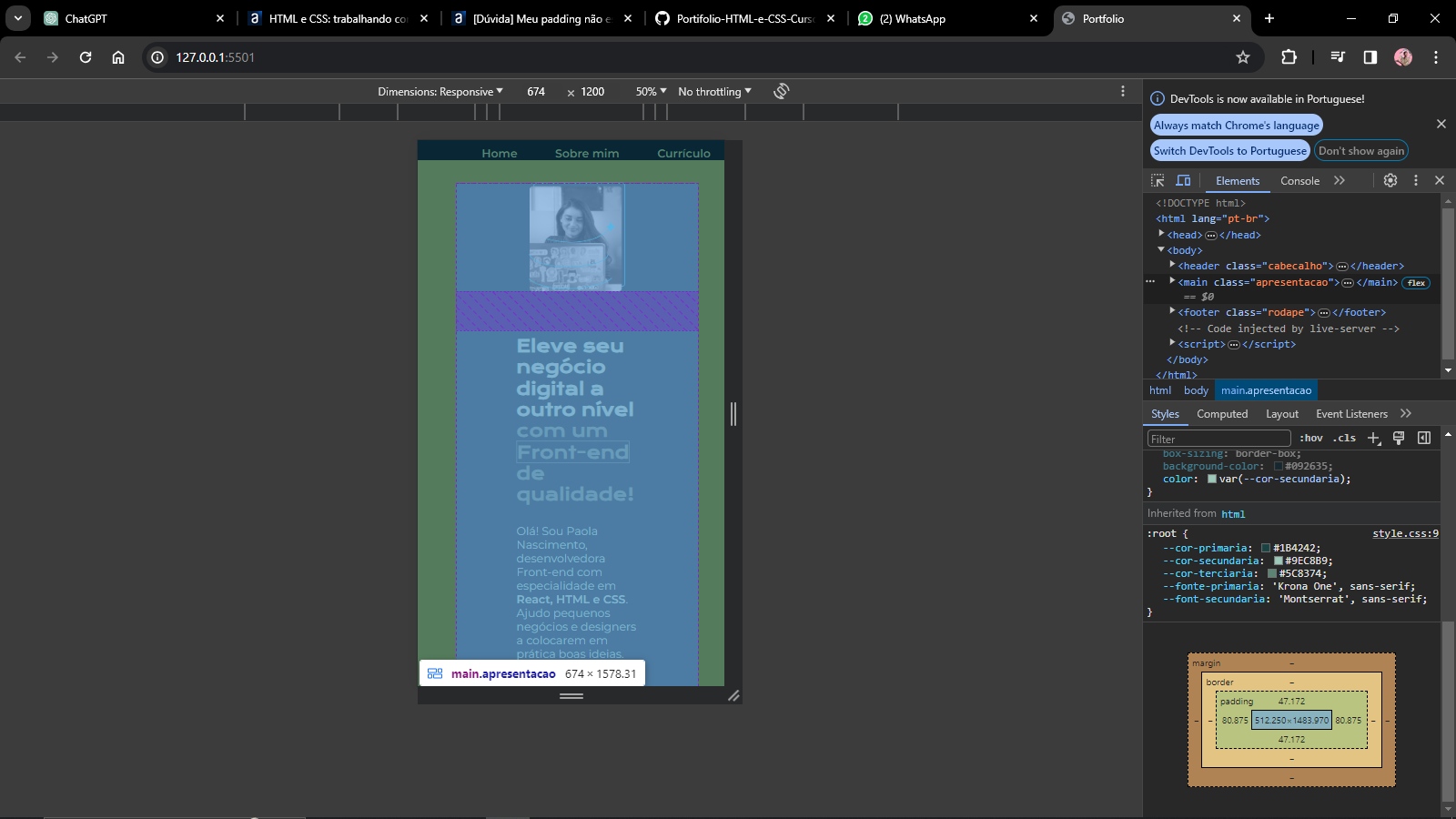
Task: Open the --cor-primaria #1B4242 color swatch
Action: coord(1266,548)
